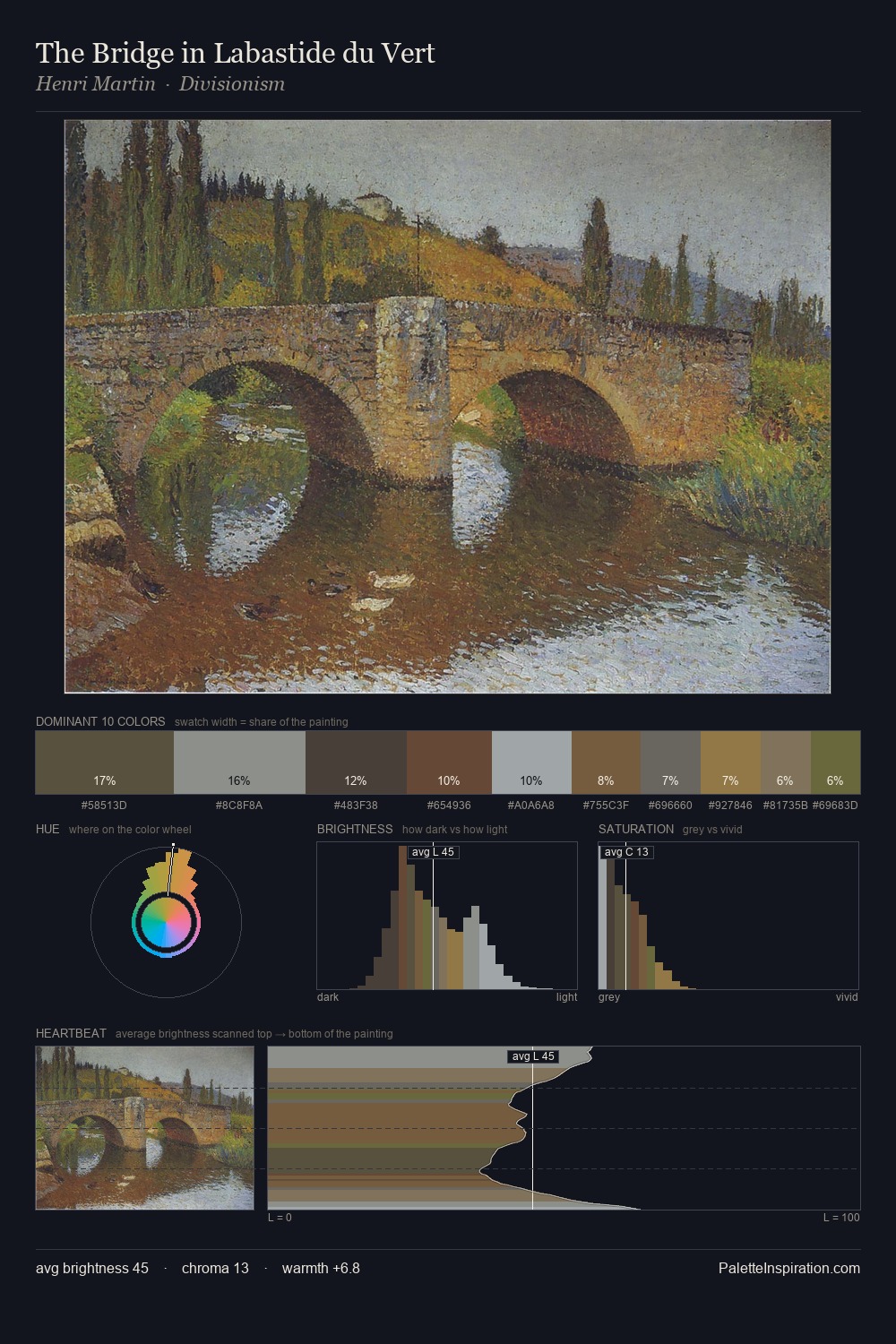This screenshot has height=1344, width=896.
Task: Click the BRIGHTNESS section heading
Action: click(x=355, y=829)
